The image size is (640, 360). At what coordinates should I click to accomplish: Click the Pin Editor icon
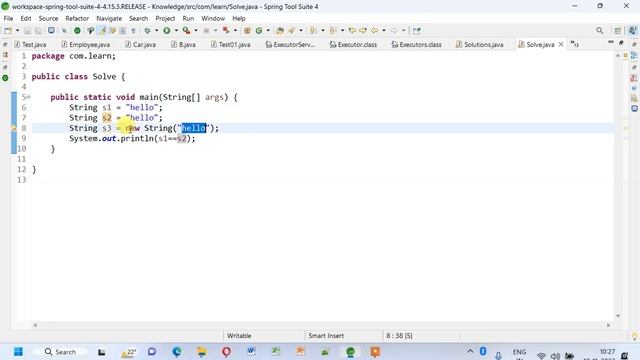click(x=416, y=31)
